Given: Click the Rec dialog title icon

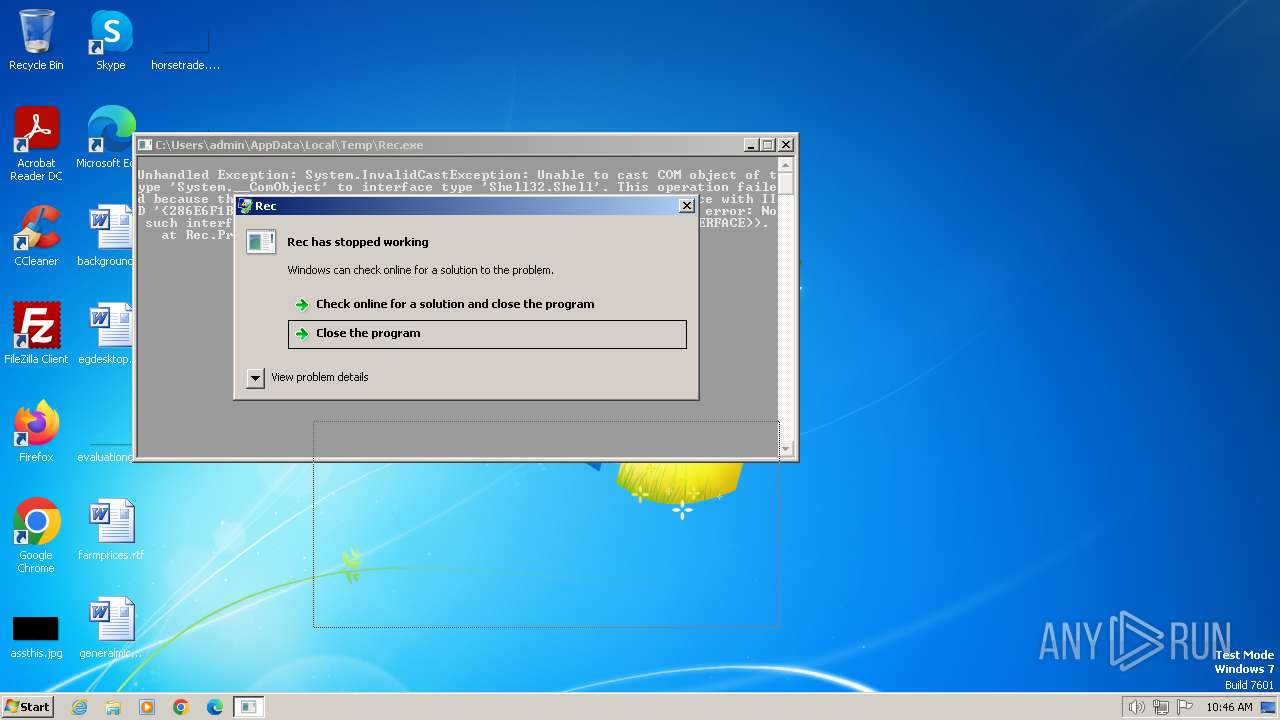Looking at the screenshot, I should [x=246, y=206].
